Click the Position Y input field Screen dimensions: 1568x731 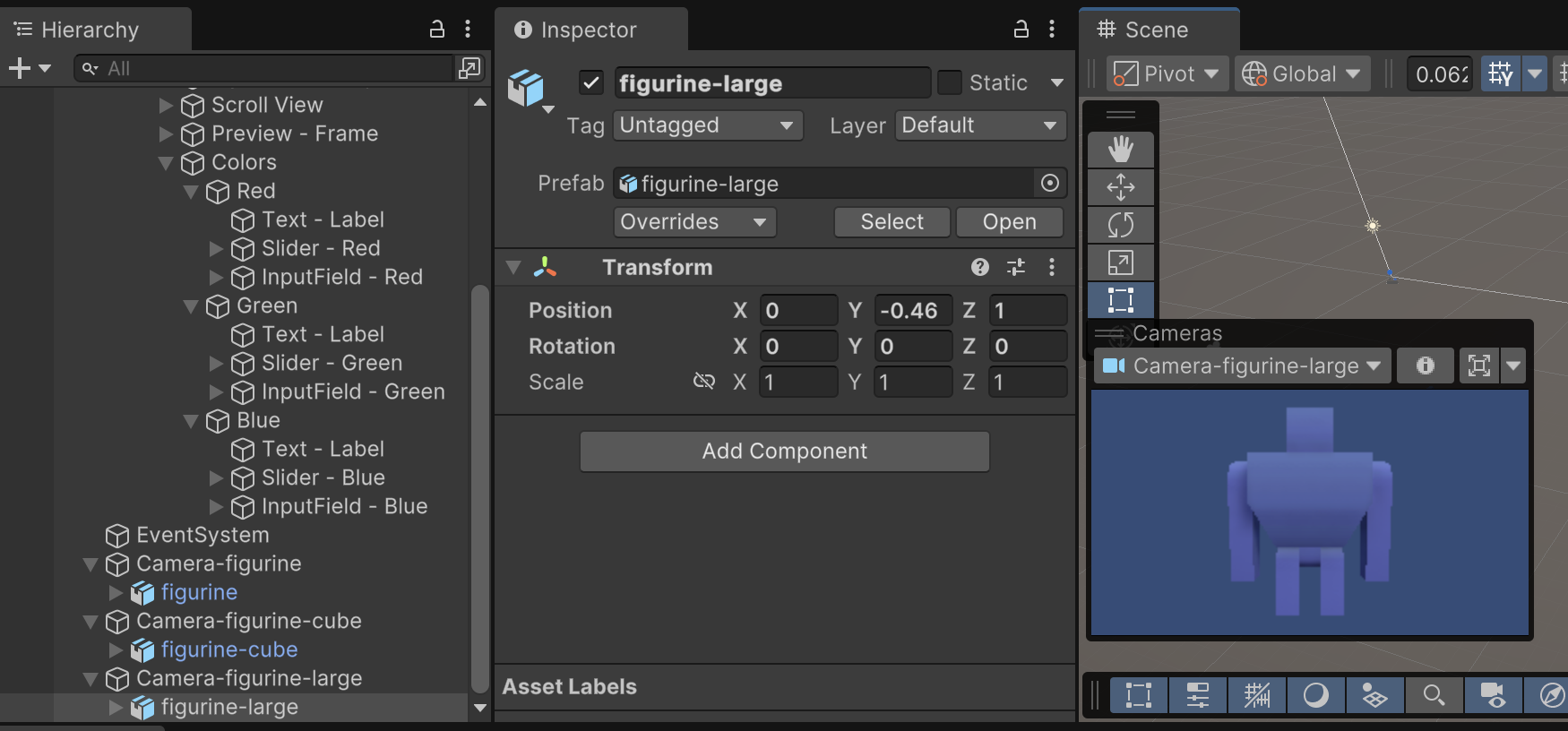click(912, 311)
